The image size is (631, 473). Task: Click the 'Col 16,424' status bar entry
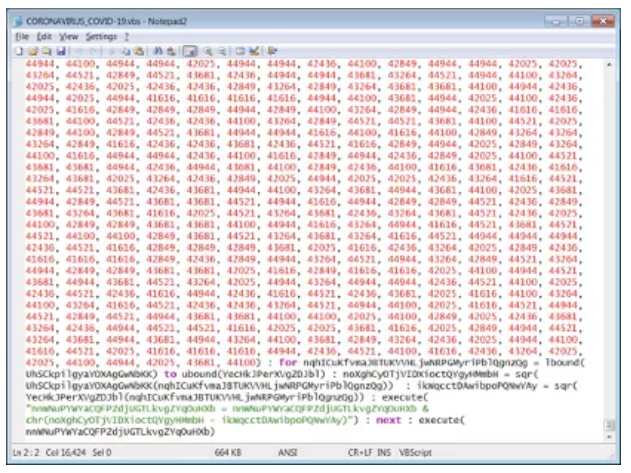[x=66, y=452]
